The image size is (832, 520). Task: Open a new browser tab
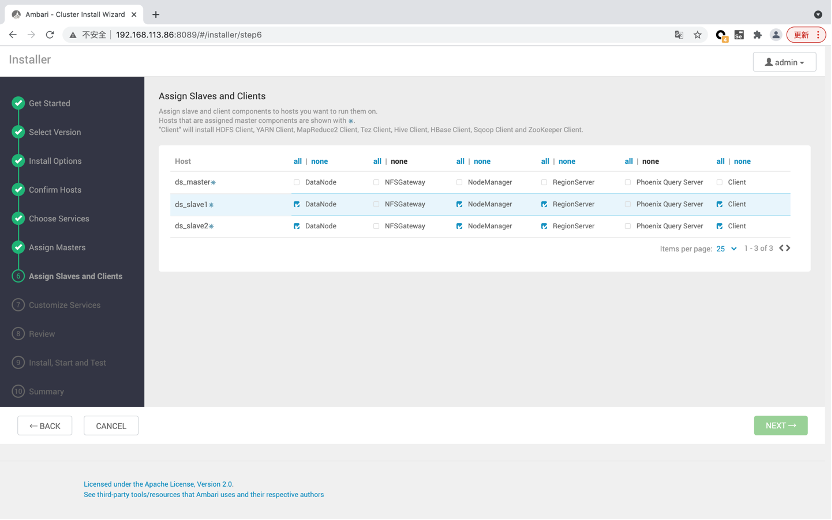click(156, 14)
